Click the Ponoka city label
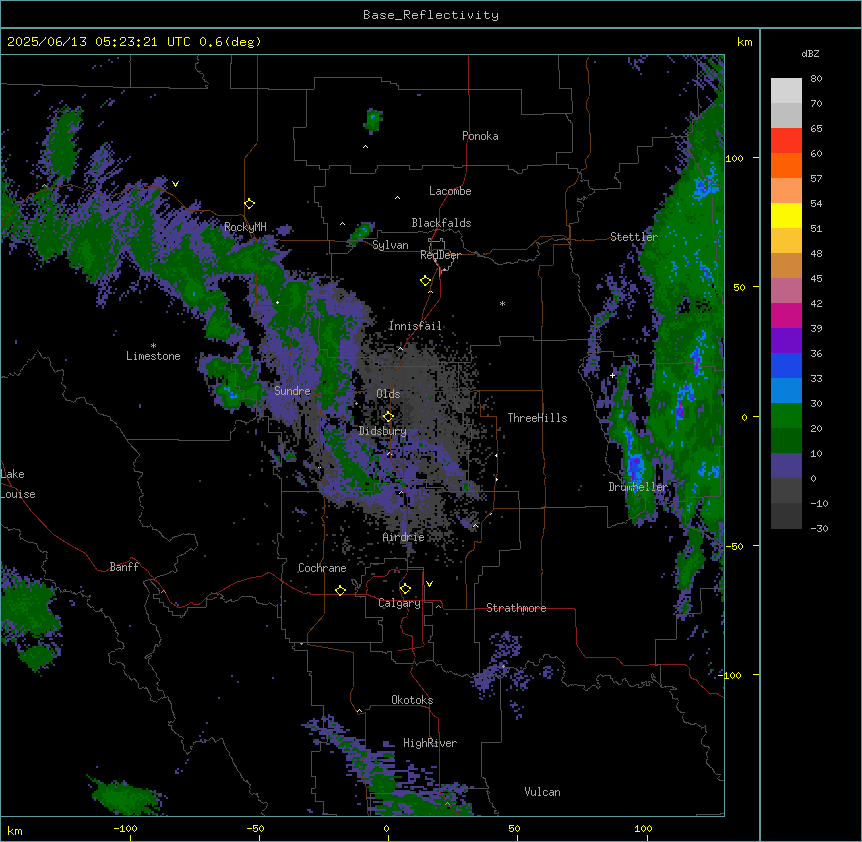The height and width of the screenshot is (842, 862). [x=480, y=136]
